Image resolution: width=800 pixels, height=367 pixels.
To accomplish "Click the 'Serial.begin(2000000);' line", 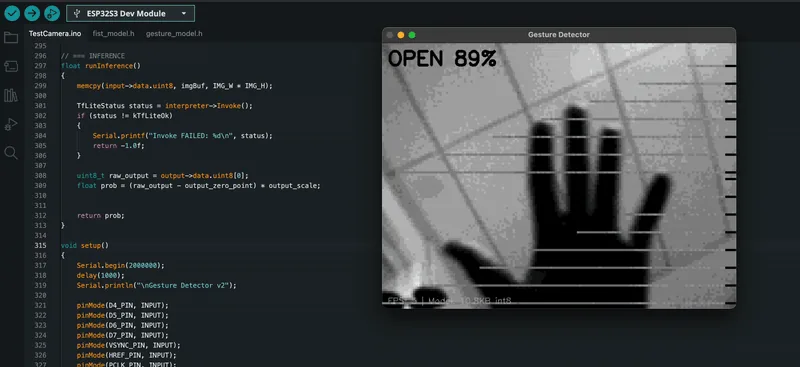I will pyautogui.click(x=120, y=265).
